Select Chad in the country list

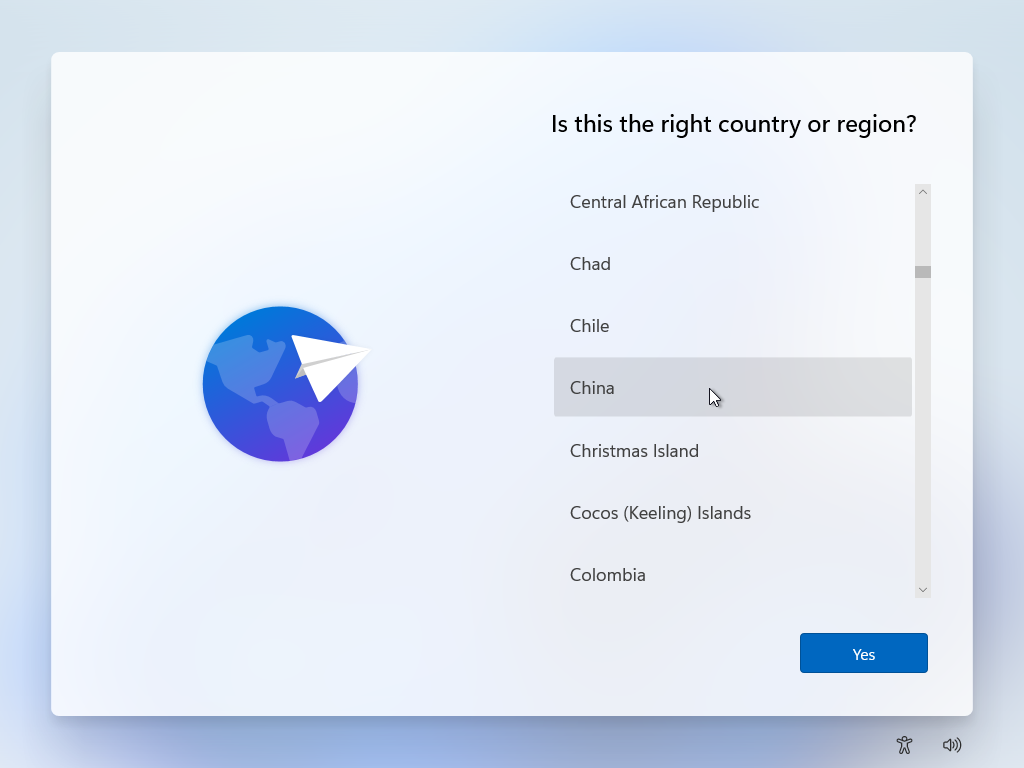[733, 264]
